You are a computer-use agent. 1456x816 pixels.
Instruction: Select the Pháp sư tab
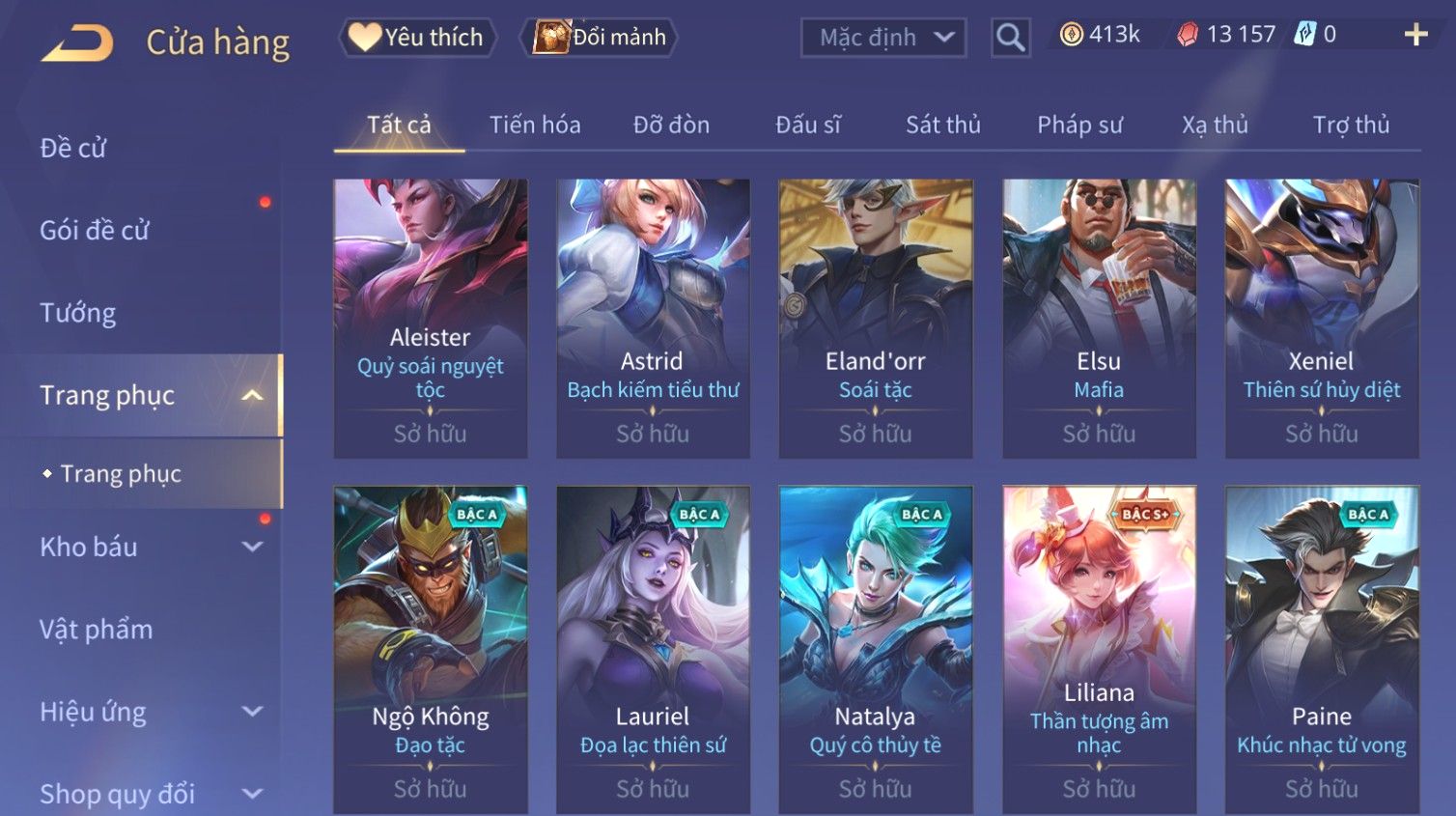coord(1079,125)
